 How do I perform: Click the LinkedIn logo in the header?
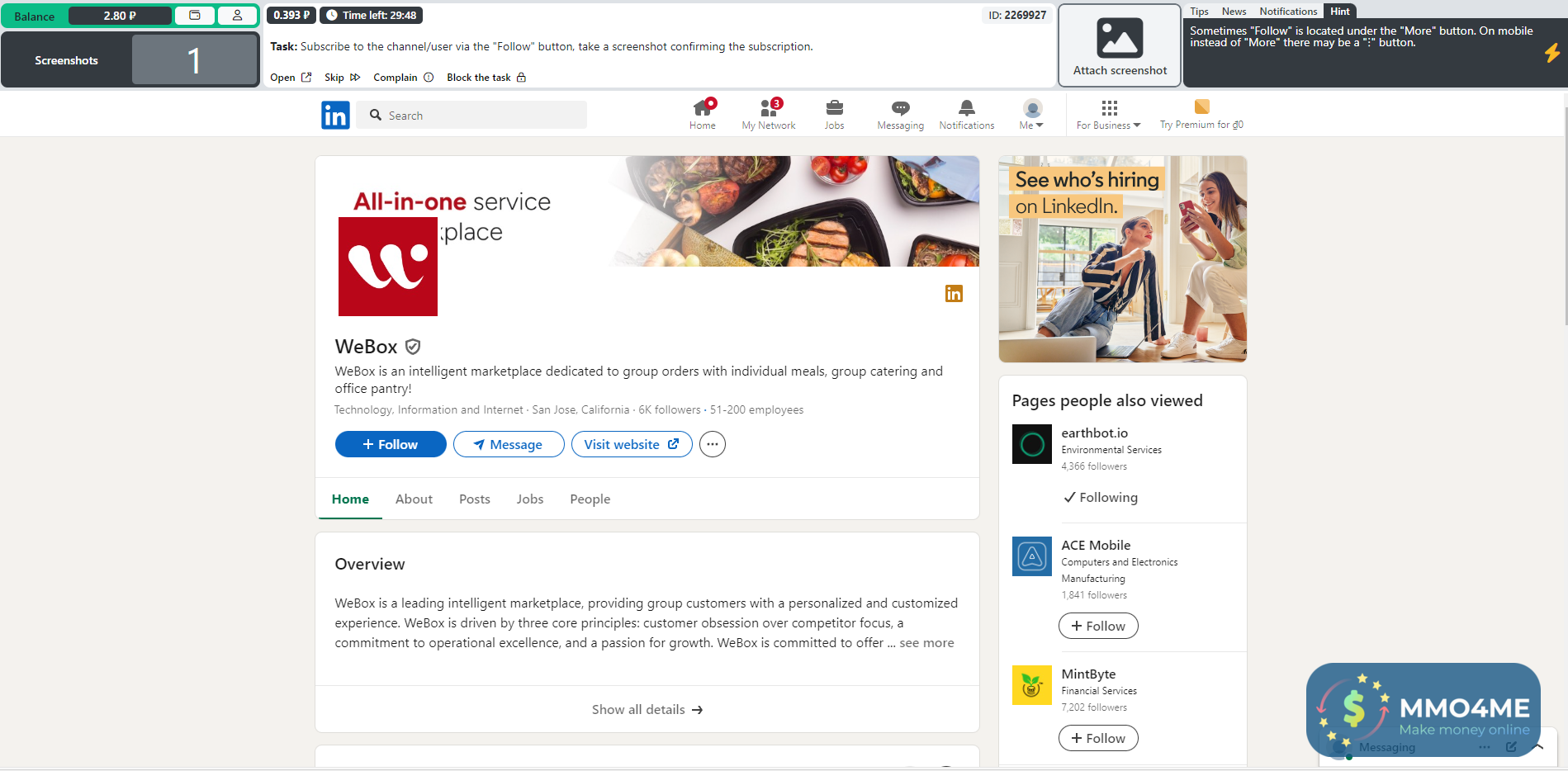click(335, 115)
